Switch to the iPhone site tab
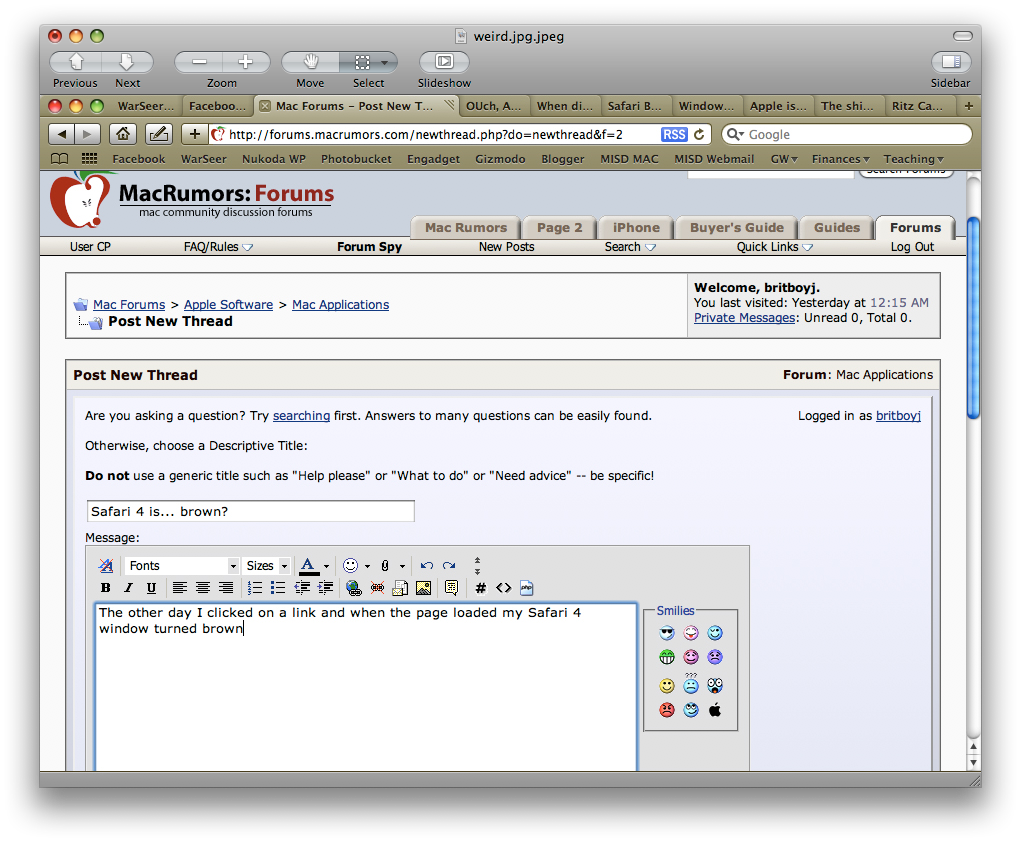The height and width of the screenshot is (842, 1021). point(636,228)
